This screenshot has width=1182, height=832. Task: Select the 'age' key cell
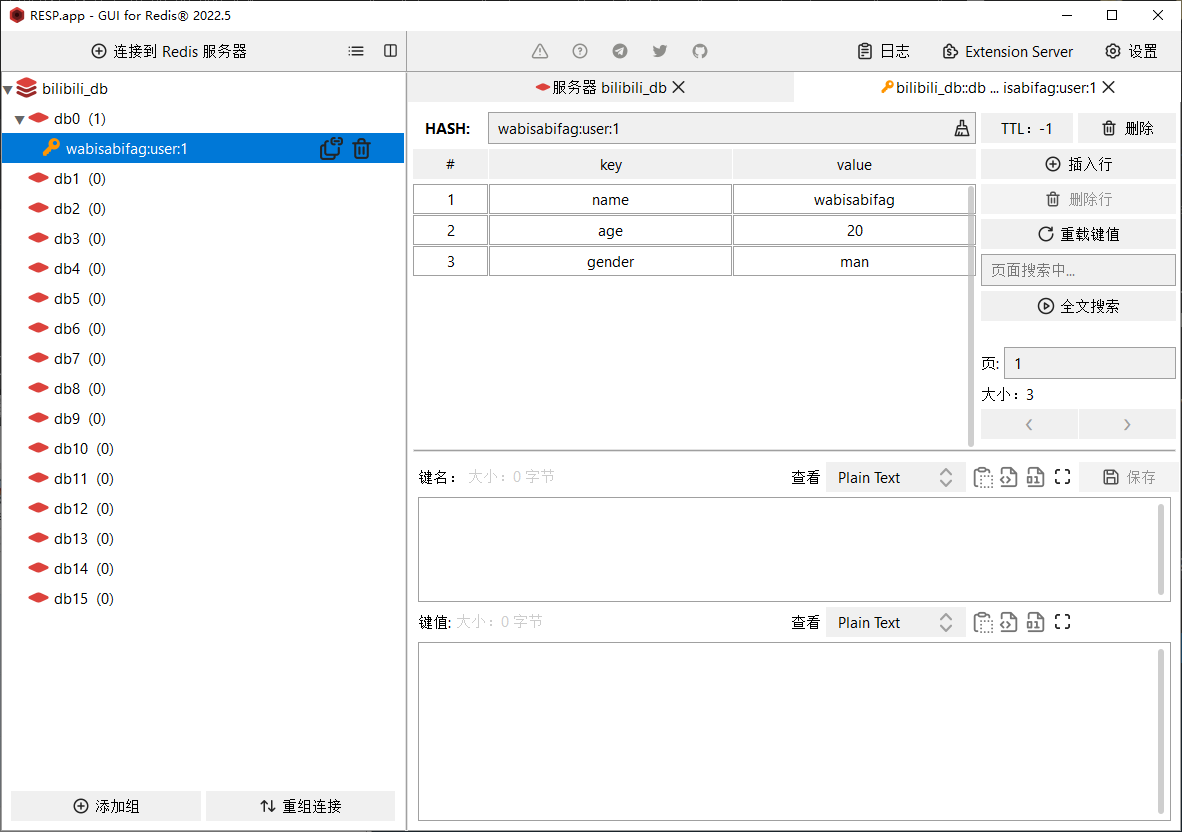(611, 231)
